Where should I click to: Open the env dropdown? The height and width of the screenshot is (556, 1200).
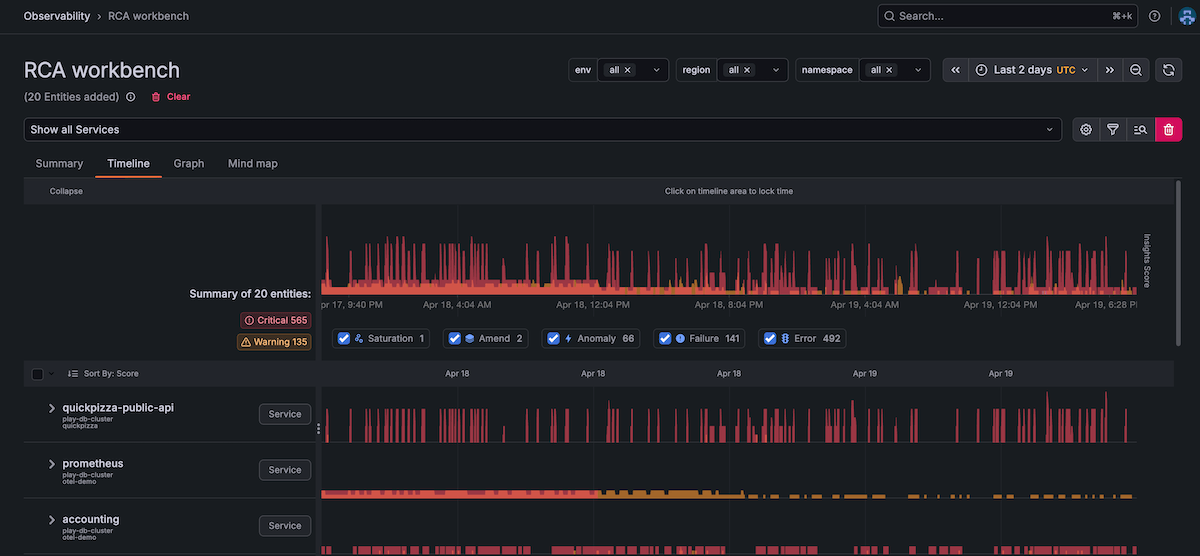tap(657, 70)
